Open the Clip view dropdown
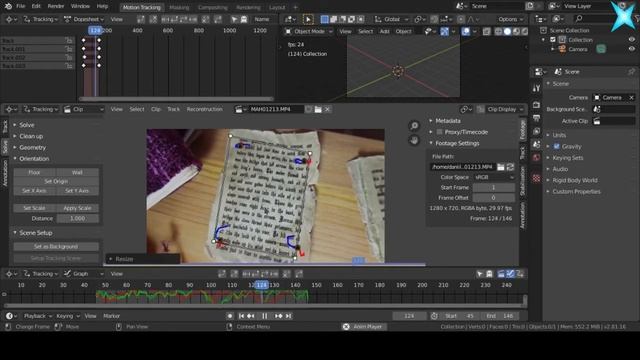The width and height of the screenshot is (640, 360). point(84,109)
